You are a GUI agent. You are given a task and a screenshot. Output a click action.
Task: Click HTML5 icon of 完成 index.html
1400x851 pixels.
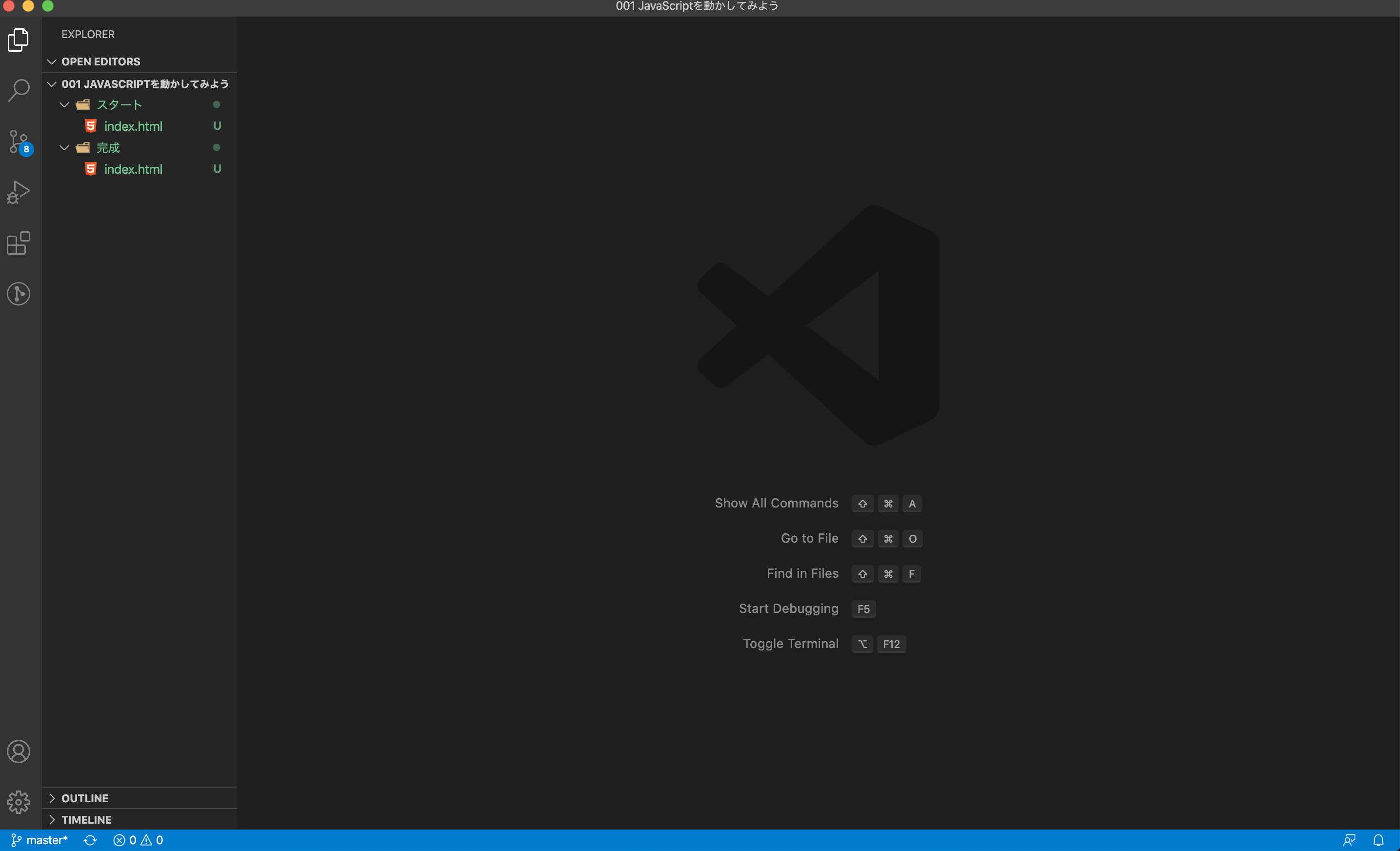[90, 169]
